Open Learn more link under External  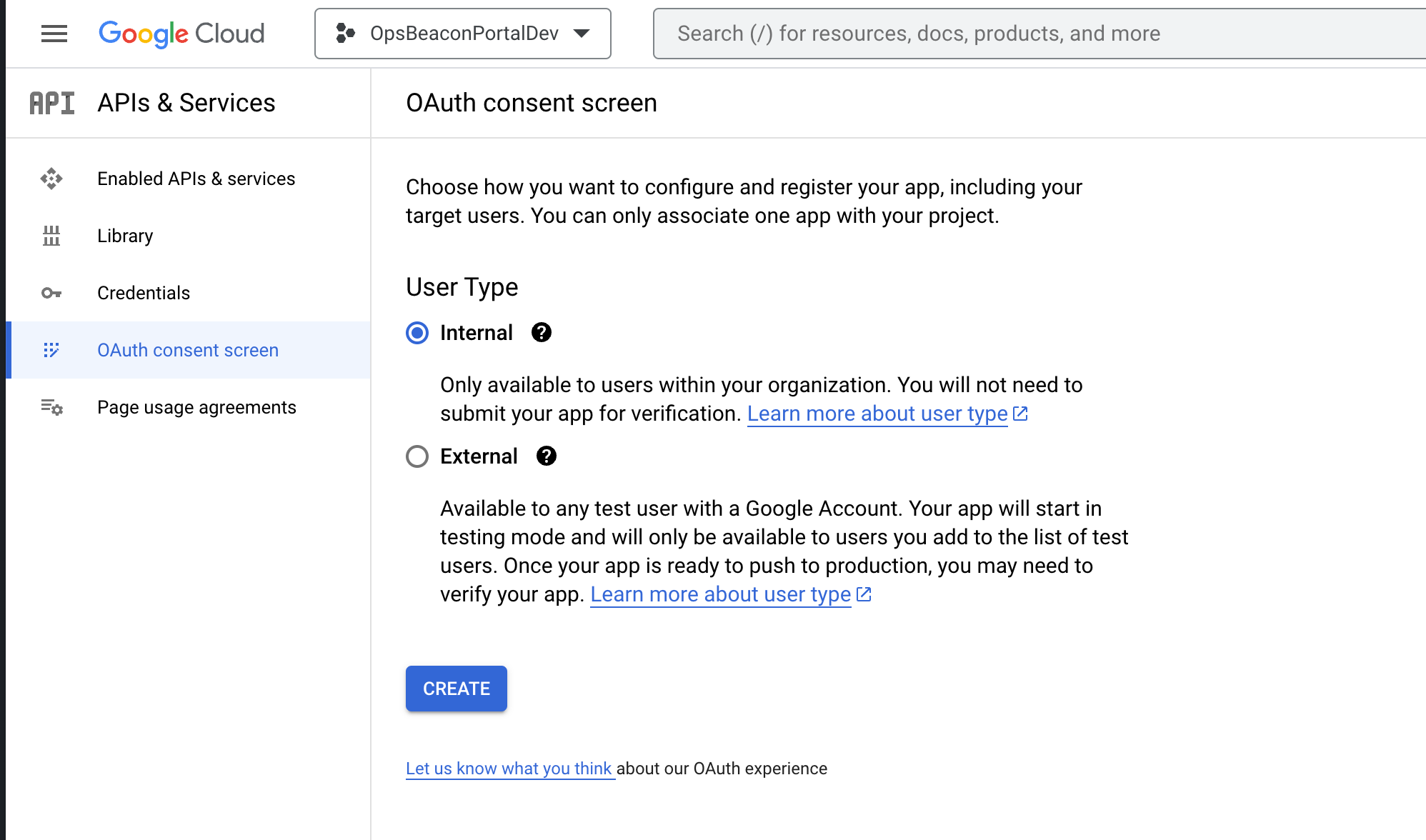click(x=720, y=594)
